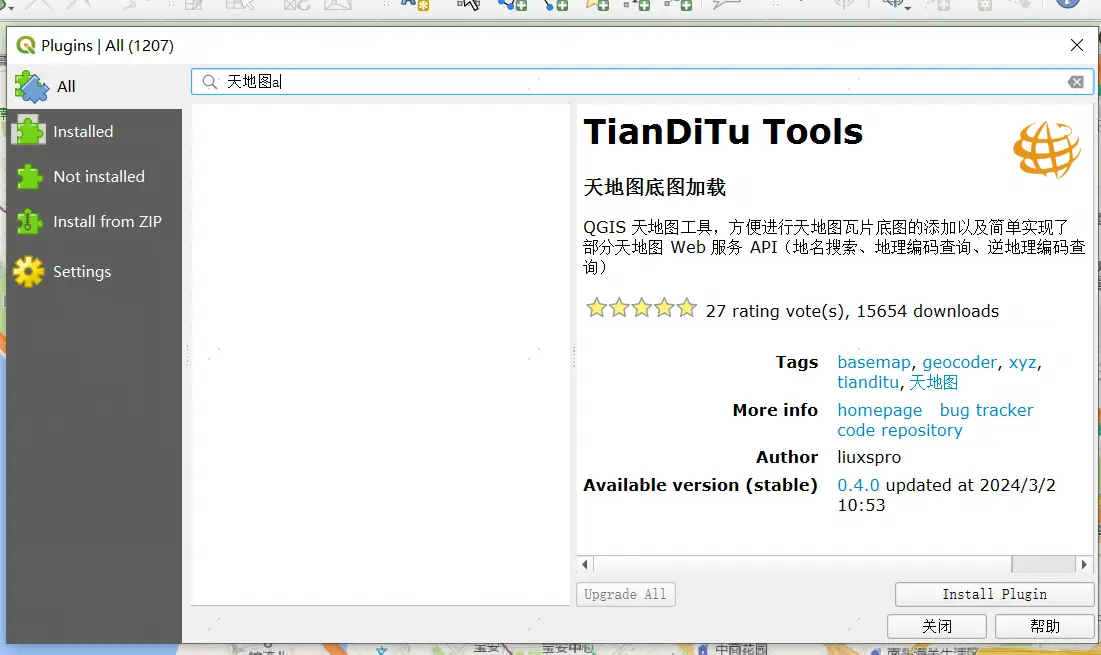Click the Upgrade All button

click(626, 595)
